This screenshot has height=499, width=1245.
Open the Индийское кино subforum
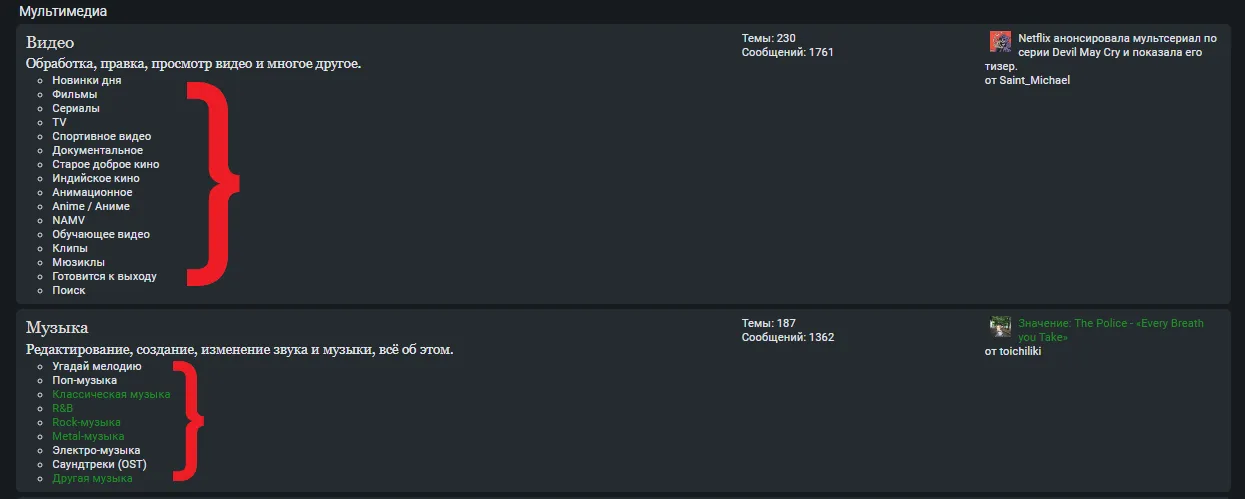coord(96,178)
